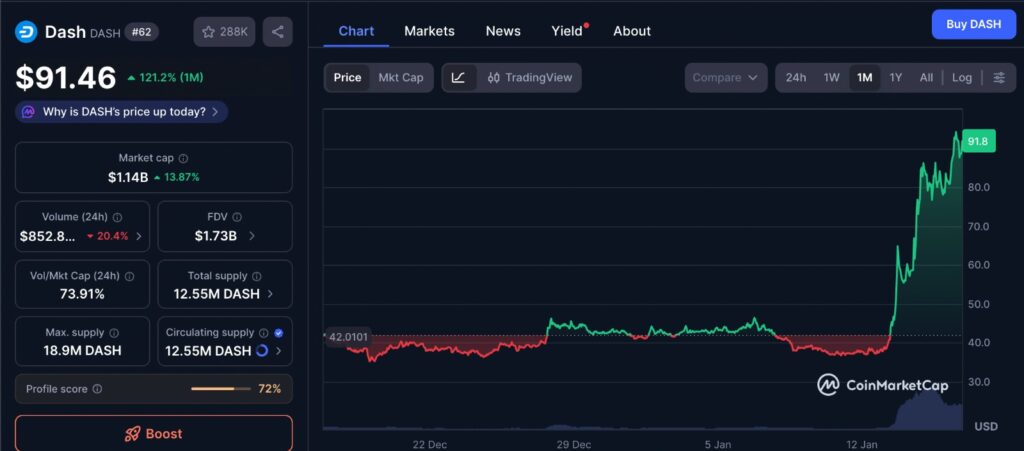This screenshot has height=451, width=1024.
Task: Click the 12 Jan date axis label
Action: point(862,444)
